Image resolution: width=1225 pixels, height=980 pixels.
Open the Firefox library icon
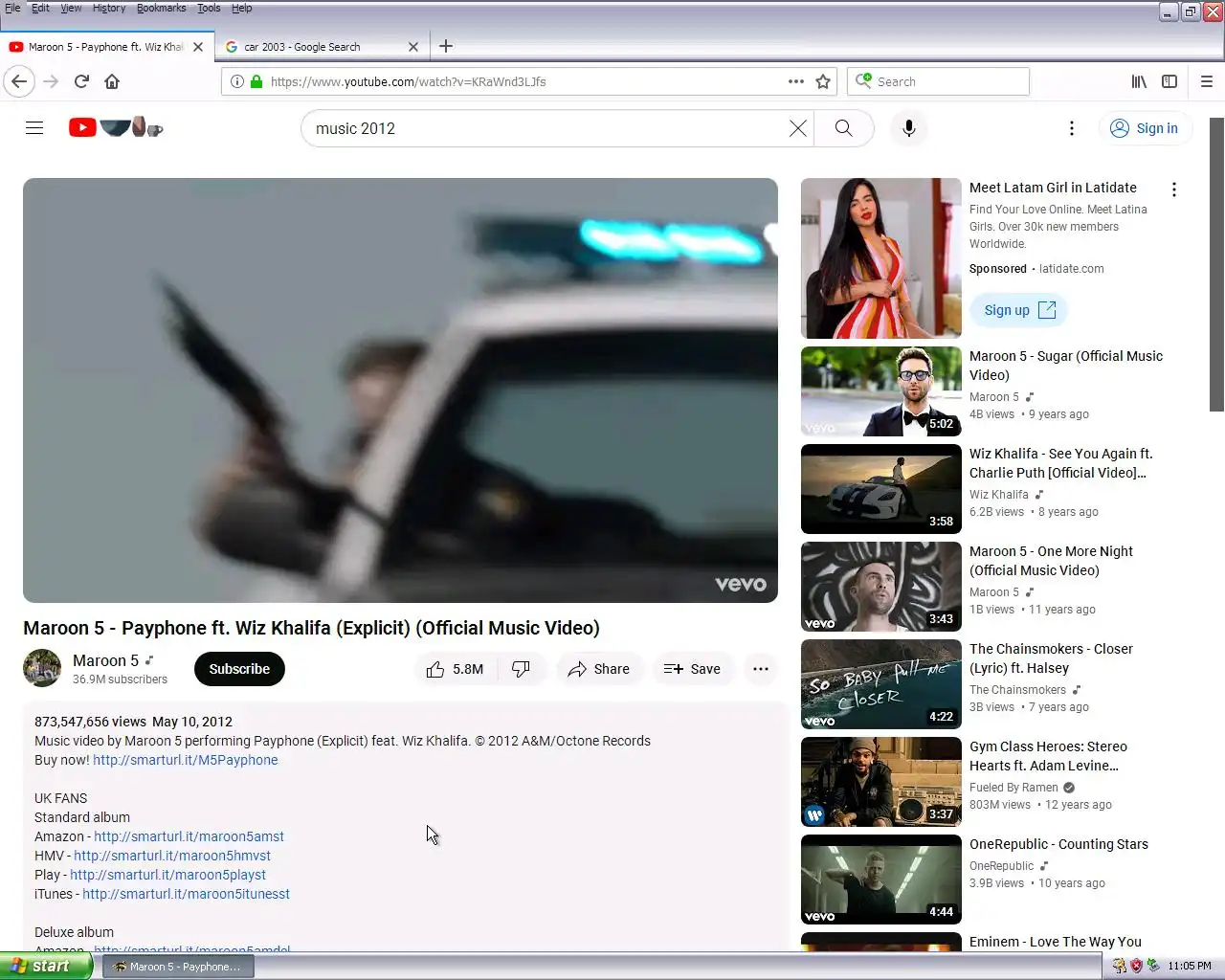point(1139,81)
